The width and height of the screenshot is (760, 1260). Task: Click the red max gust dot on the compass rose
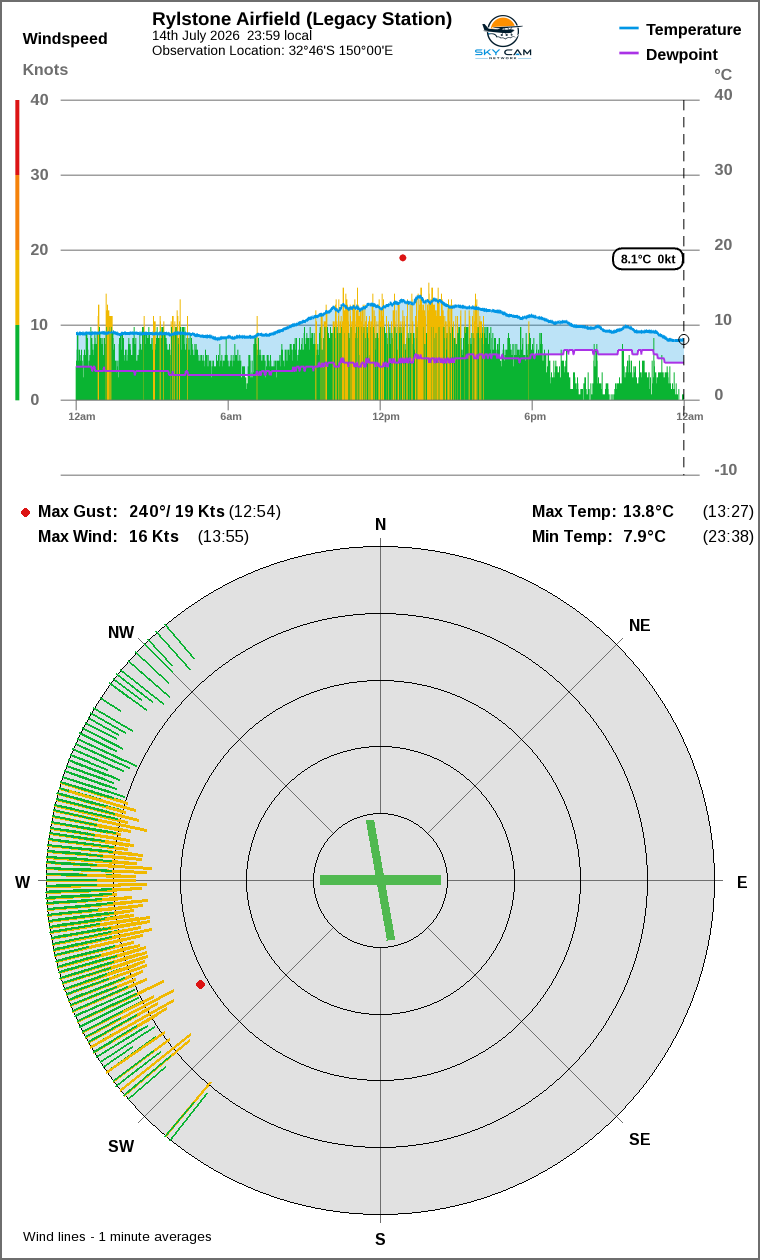(200, 985)
